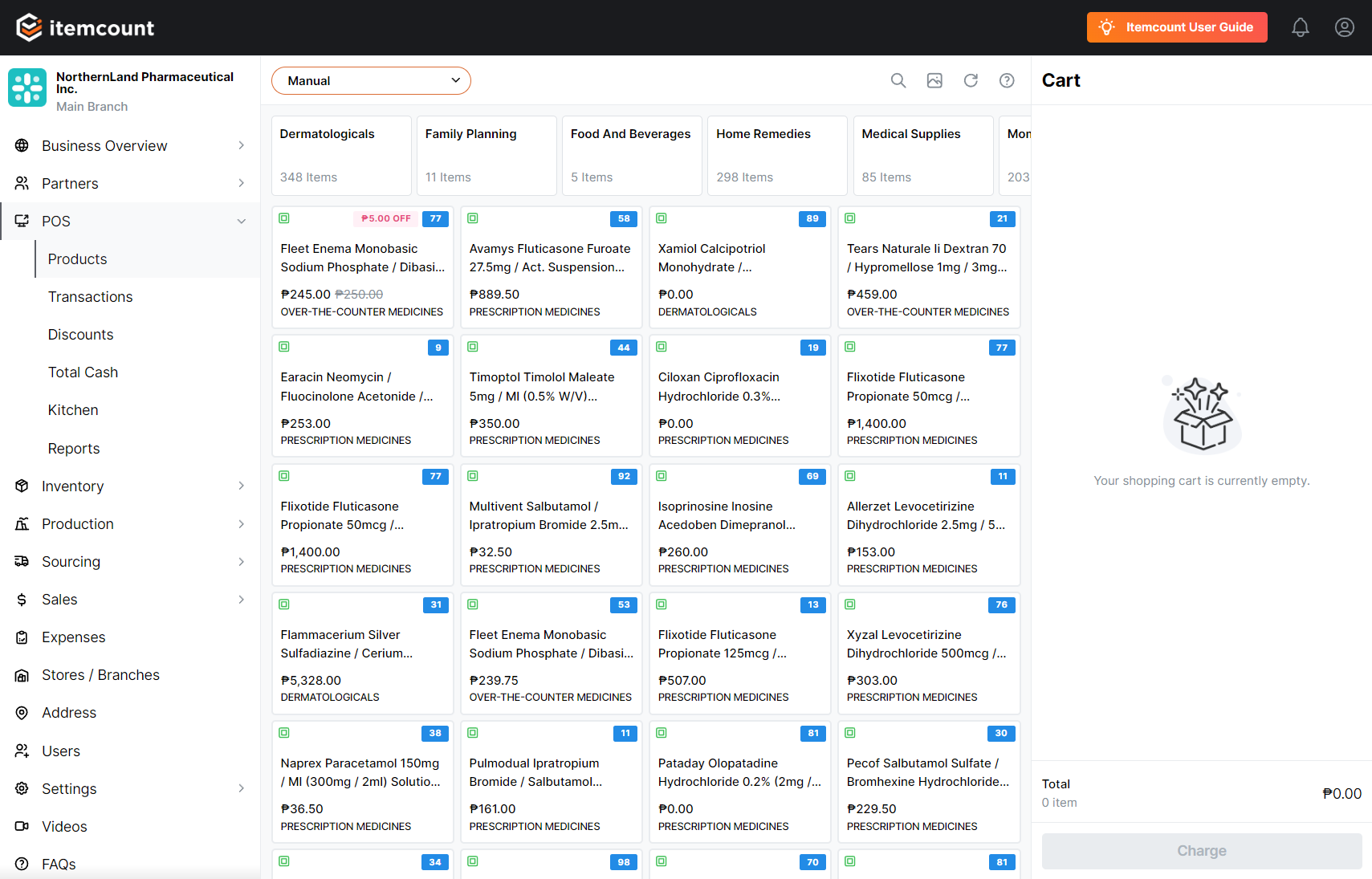Click the green icon on Avamys Fluticasone card
The height and width of the screenshot is (879, 1372).
pos(473,218)
